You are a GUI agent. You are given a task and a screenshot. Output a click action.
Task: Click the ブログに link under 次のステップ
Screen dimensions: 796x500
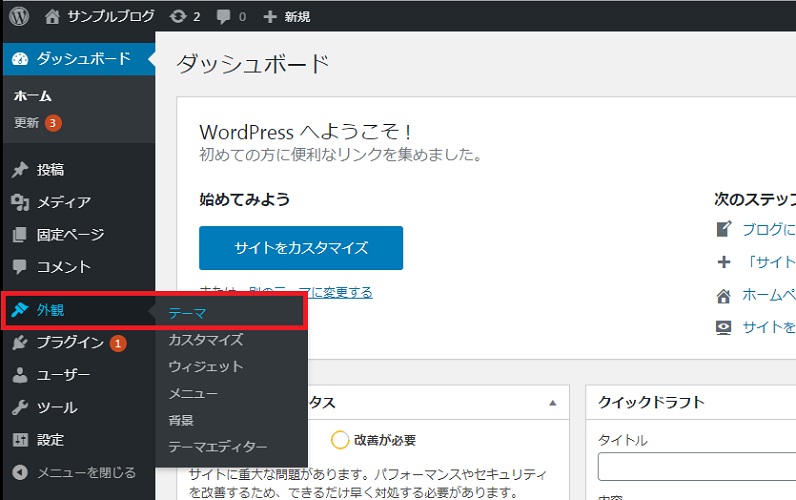769,229
